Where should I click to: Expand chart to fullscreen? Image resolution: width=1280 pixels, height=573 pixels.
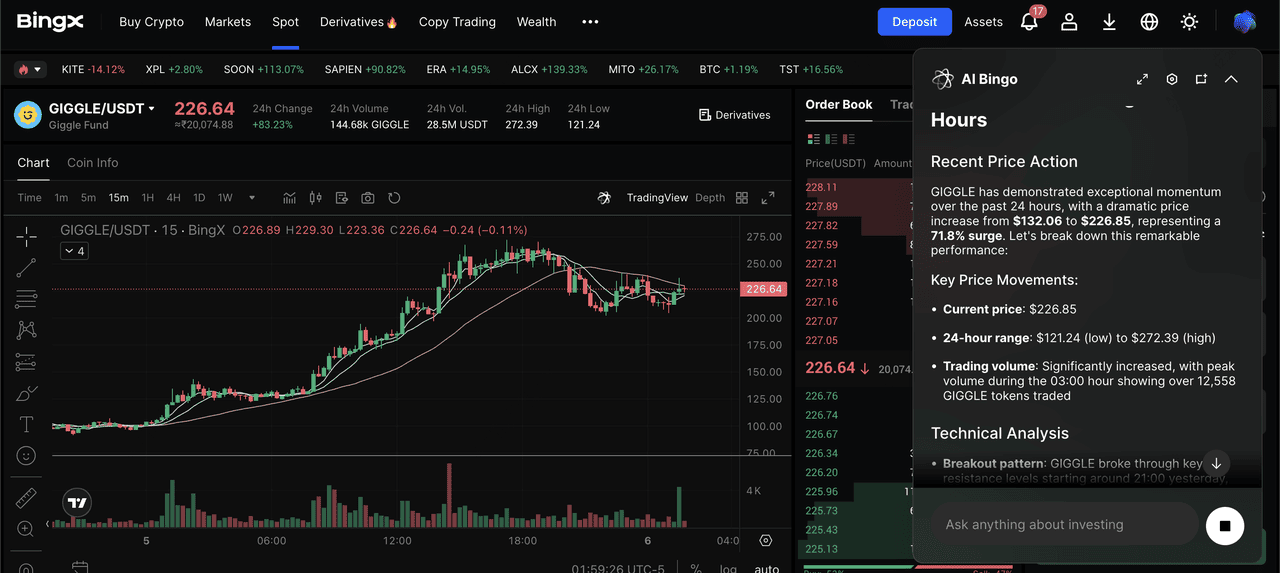pyautogui.click(x=768, y=198)
